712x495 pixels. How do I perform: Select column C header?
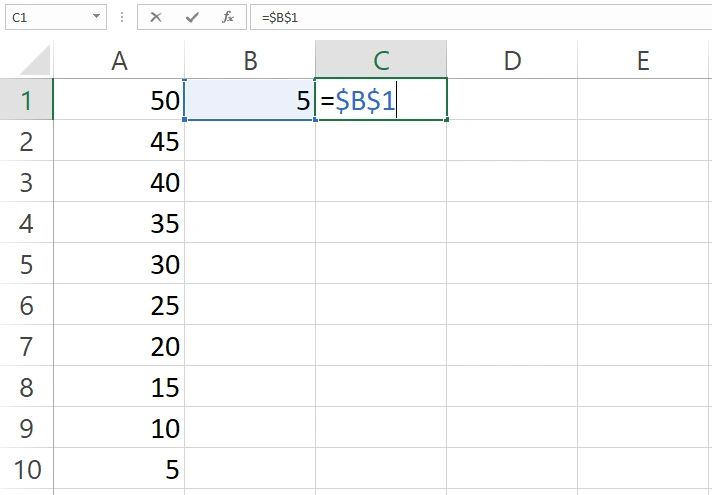[381, 60]
